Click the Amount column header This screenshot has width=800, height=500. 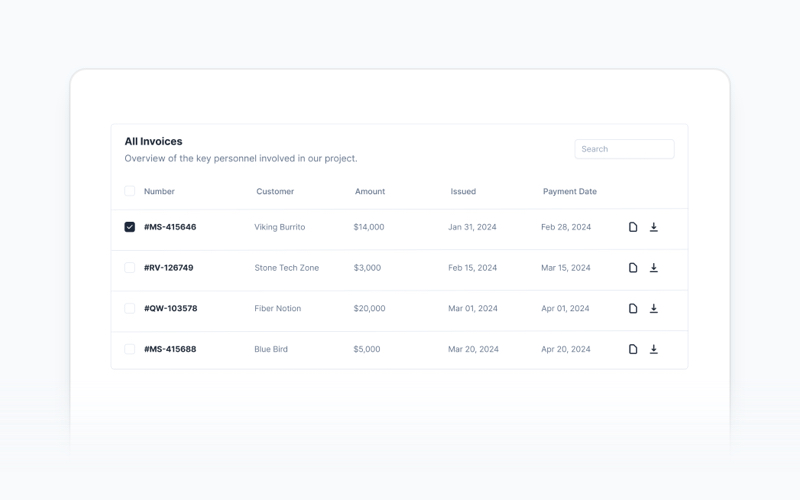coord(370,191)
